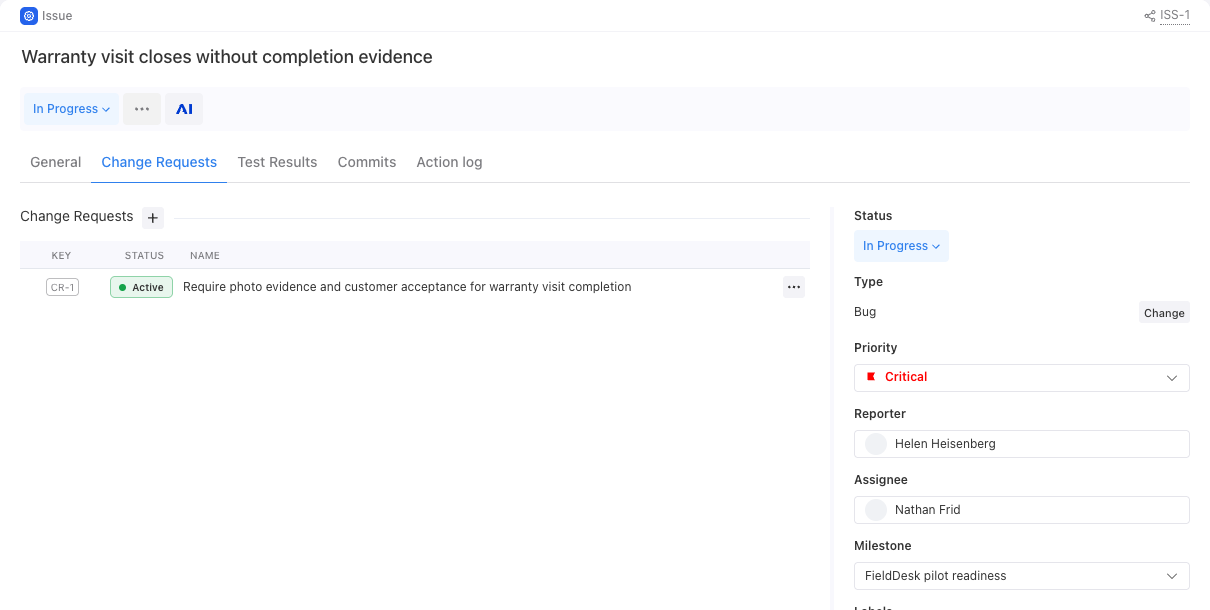
Task: Click Nathan Frid's avatar
Action: click(876, 510)
